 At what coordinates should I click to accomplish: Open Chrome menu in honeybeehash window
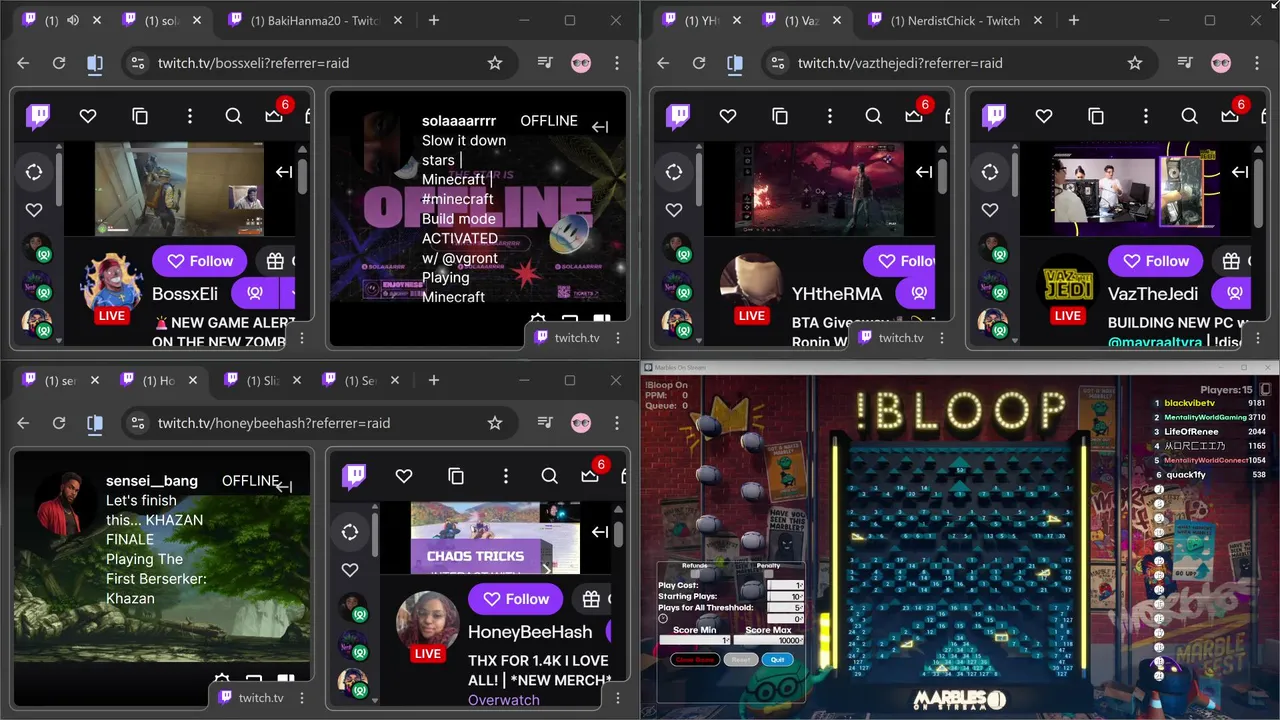[x=617, y=423]
